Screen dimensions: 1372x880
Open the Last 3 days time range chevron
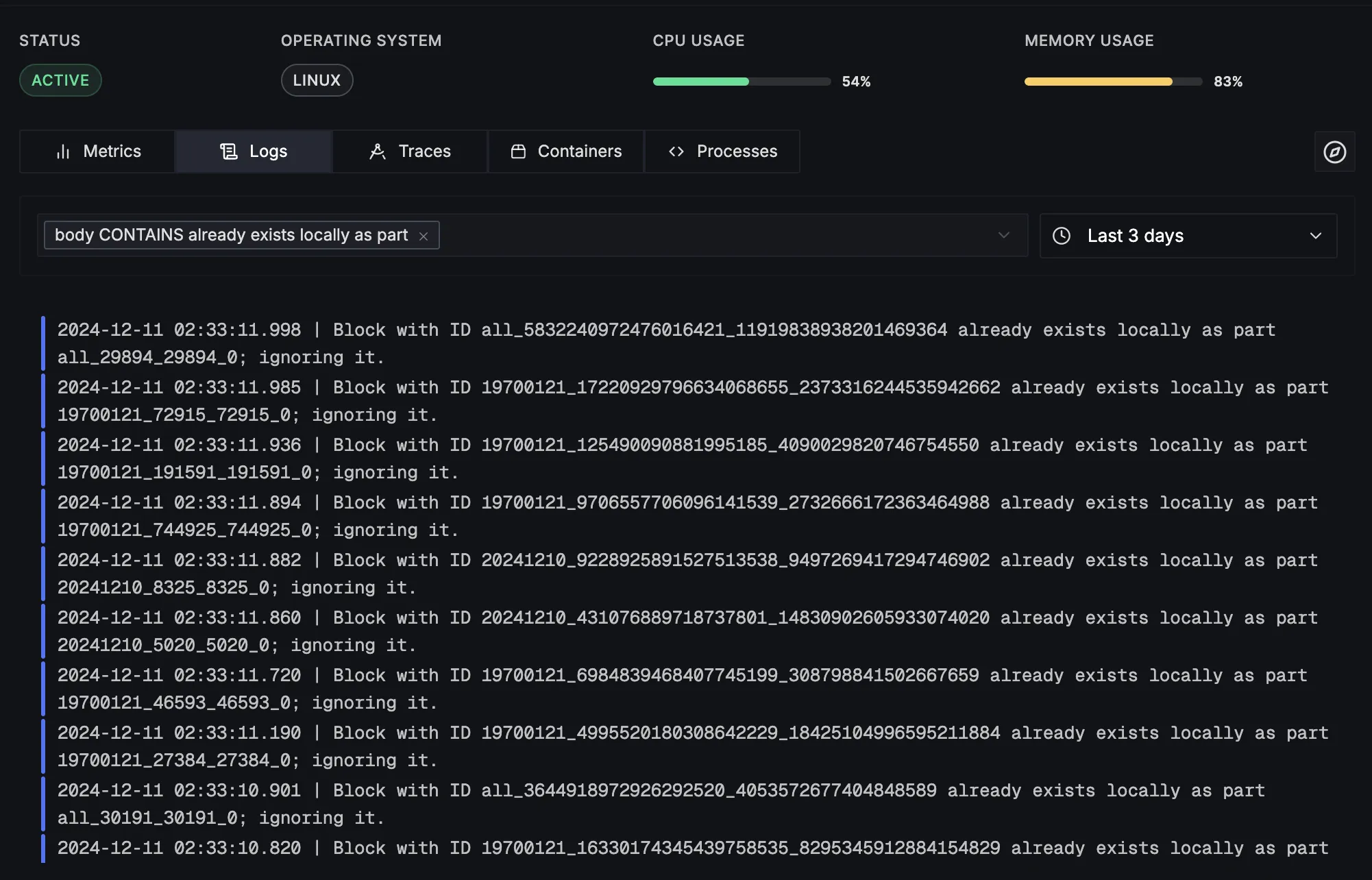point(1315,236)
